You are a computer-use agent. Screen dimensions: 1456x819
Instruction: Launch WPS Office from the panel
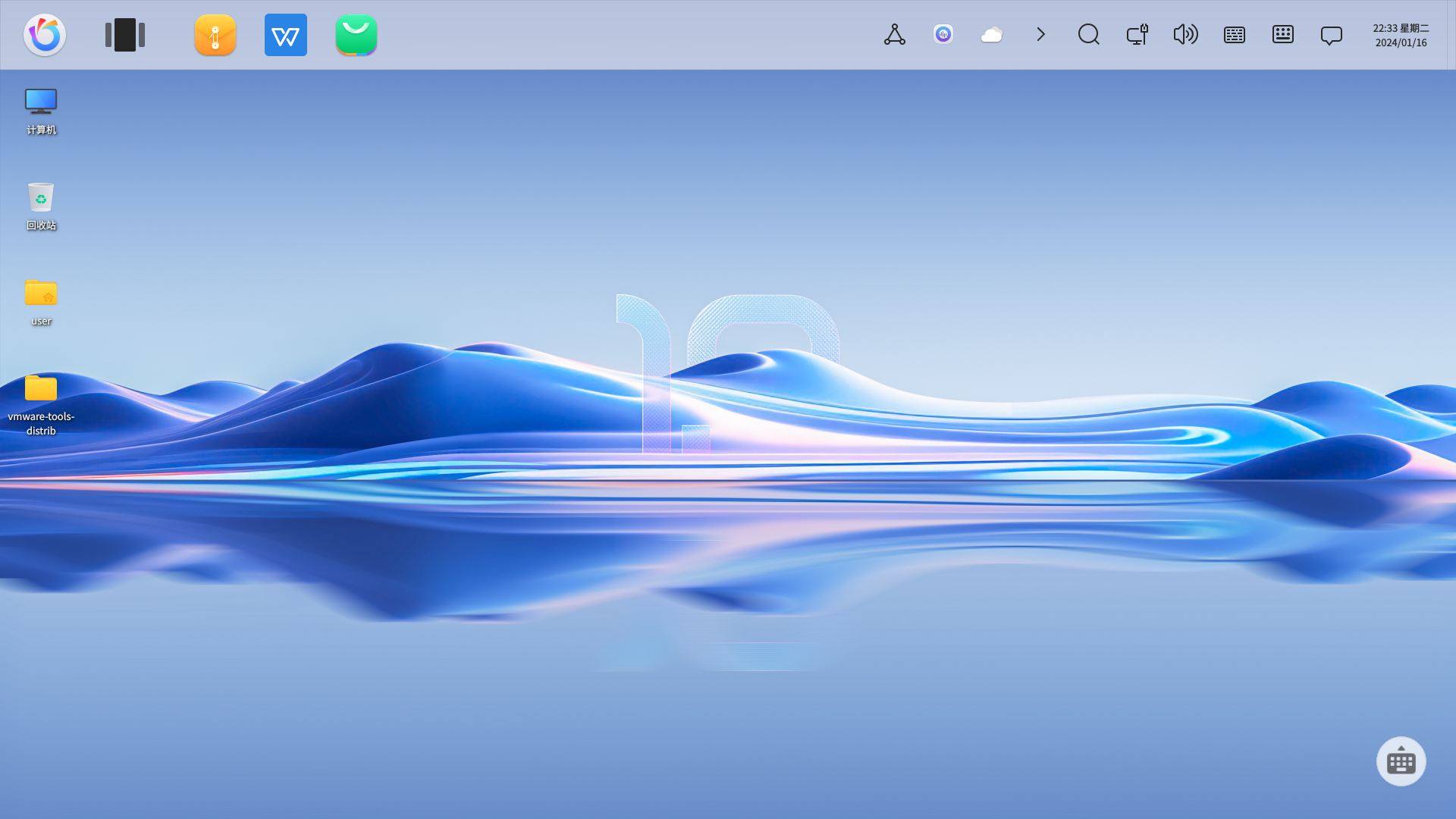point(286,35)
